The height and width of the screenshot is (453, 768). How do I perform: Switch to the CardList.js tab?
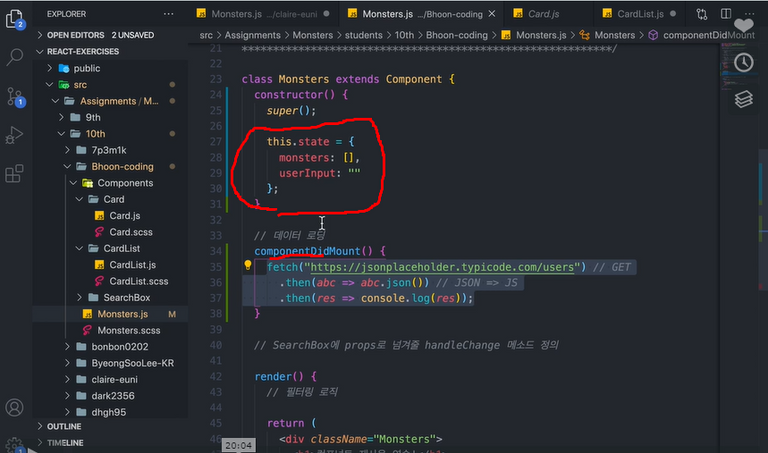640,14
